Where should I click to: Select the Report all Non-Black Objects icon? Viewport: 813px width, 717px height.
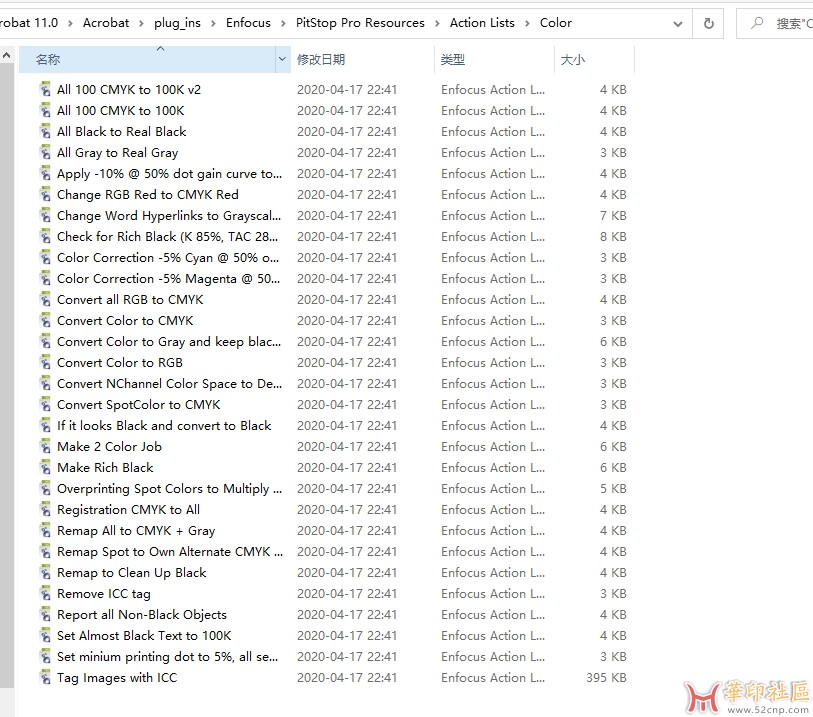[x=46, y=614]
